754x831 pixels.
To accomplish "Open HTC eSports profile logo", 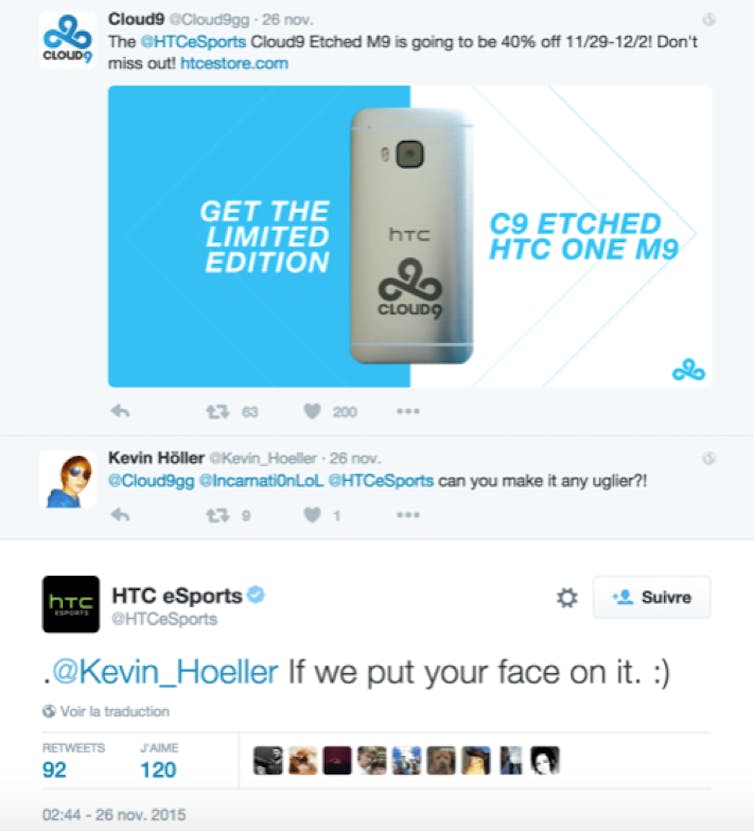I will pyautogui.click(x=71, y=604).
